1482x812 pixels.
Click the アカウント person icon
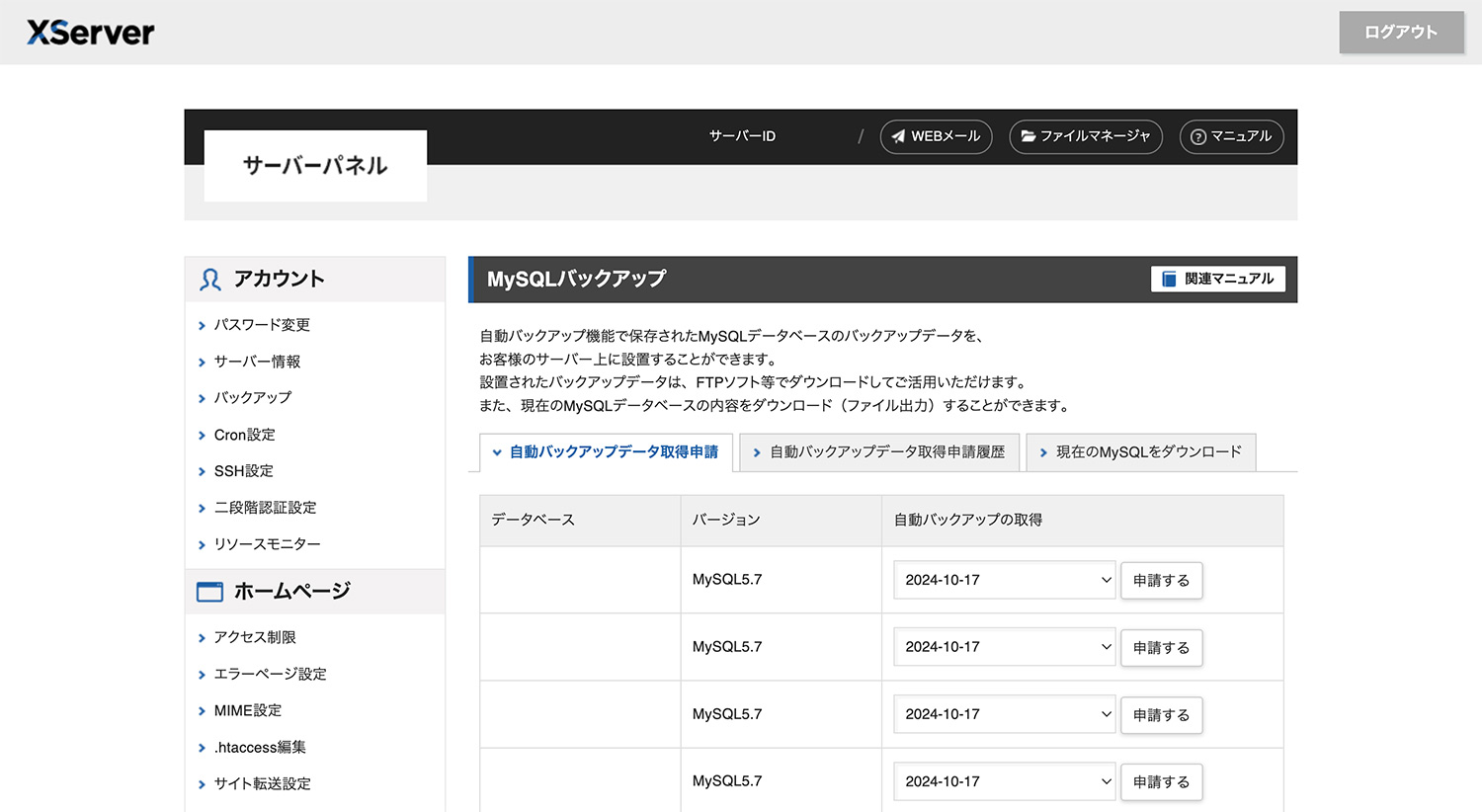[209, 280]
